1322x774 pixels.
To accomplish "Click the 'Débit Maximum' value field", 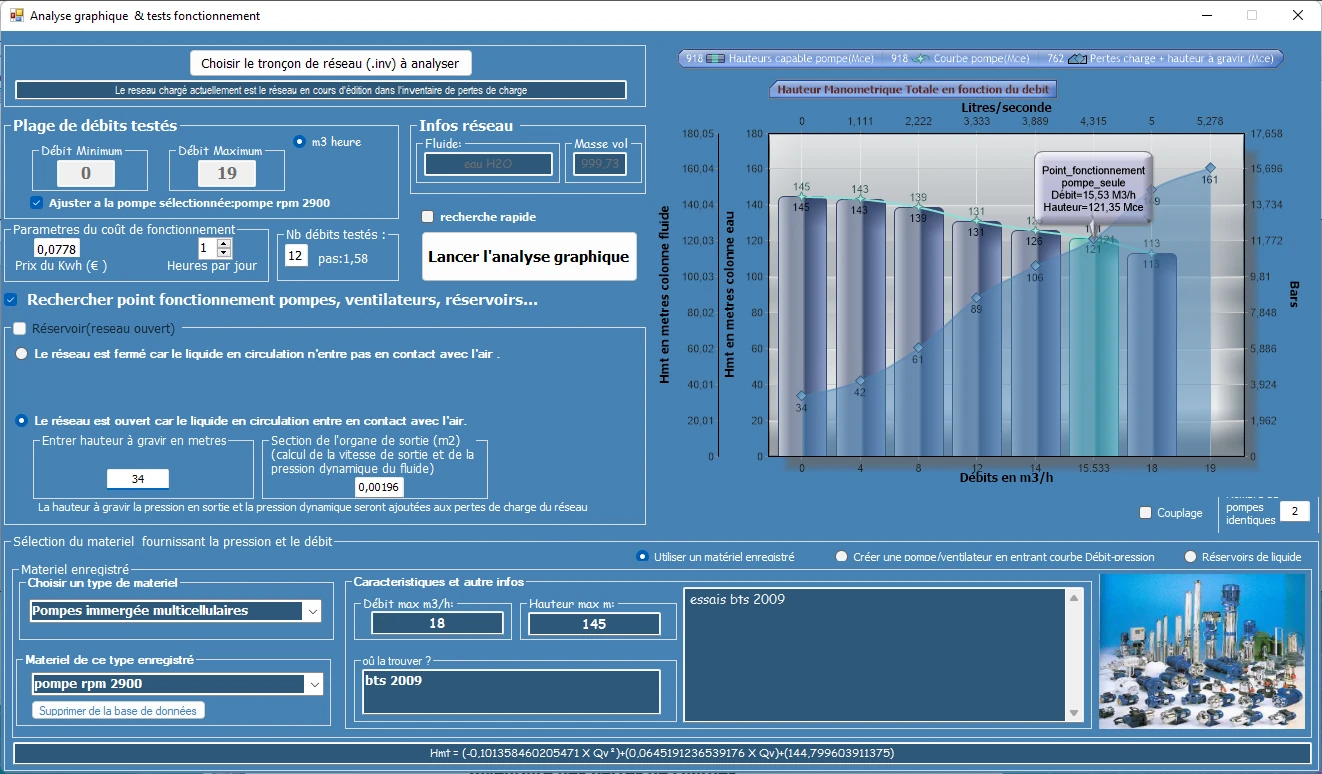I will [x=226, y=174].
